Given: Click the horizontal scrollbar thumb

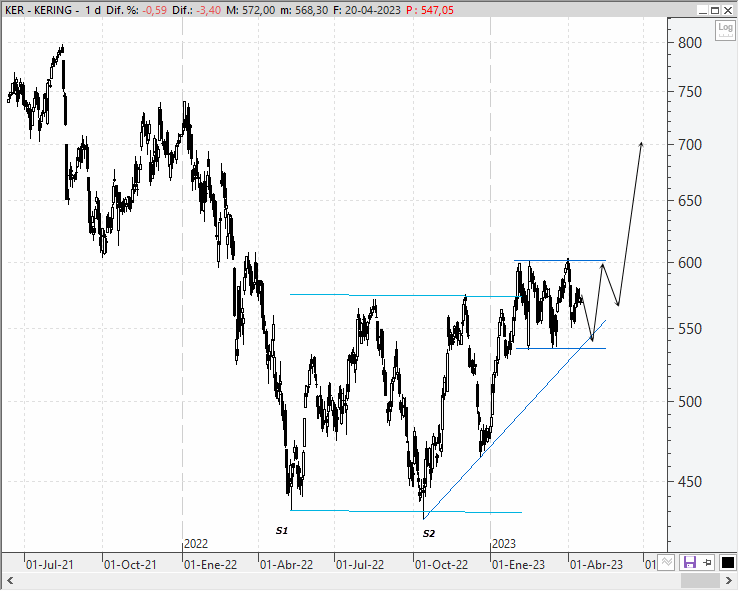Looking at the screenshot, I should [700, 580].
